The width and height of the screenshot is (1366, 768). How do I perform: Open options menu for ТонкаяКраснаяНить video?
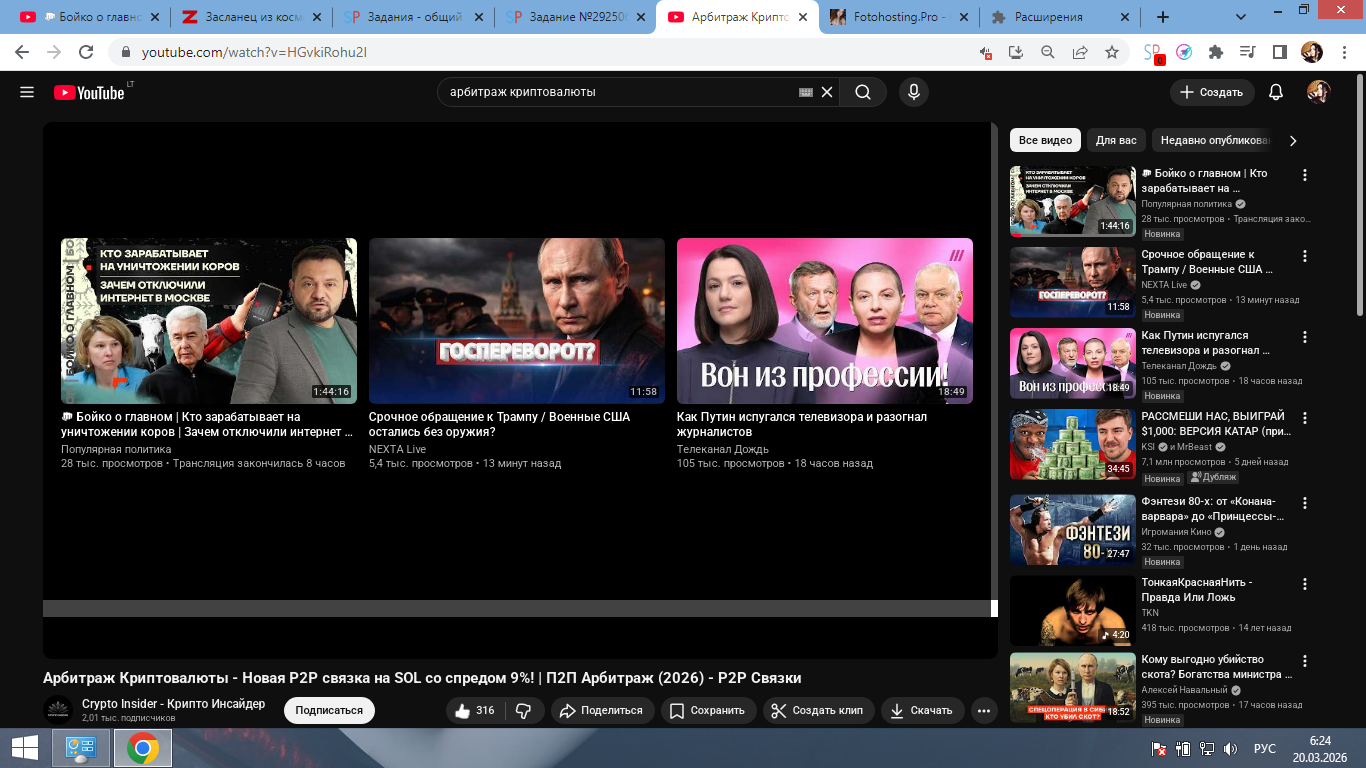point(1304,583)
